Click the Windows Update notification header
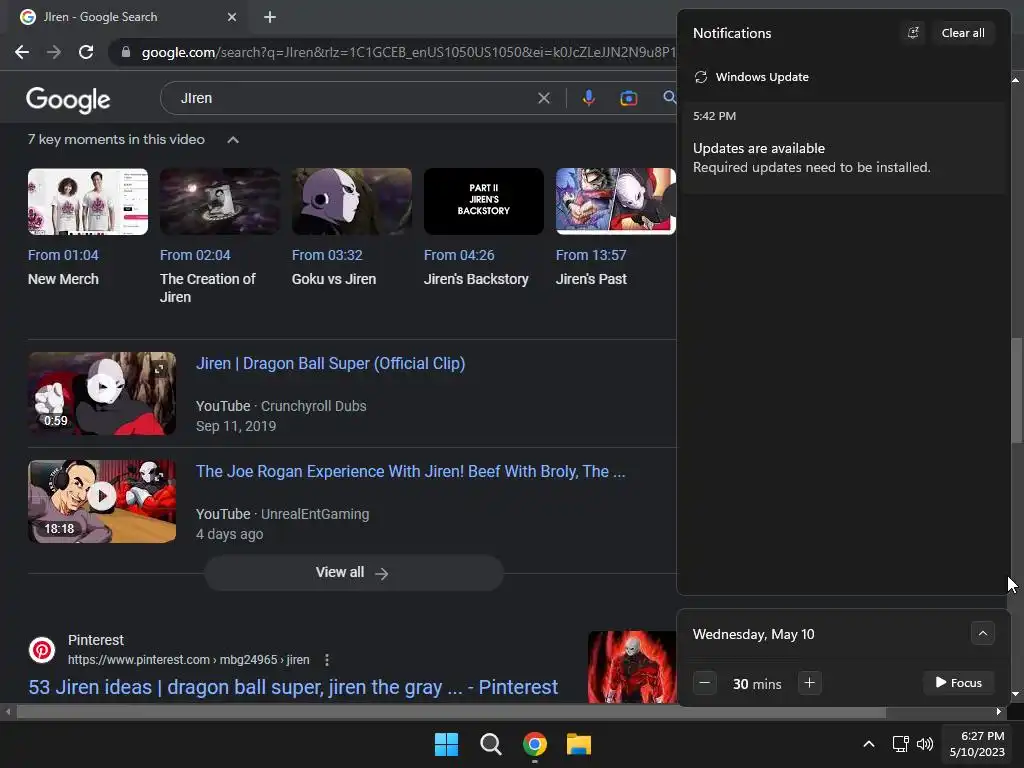 click(x=751, y=77)
